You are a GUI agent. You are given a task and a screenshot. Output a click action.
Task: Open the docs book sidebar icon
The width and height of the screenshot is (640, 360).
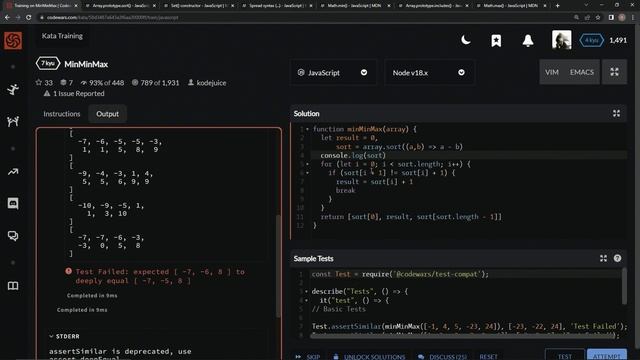coord(13,286)
